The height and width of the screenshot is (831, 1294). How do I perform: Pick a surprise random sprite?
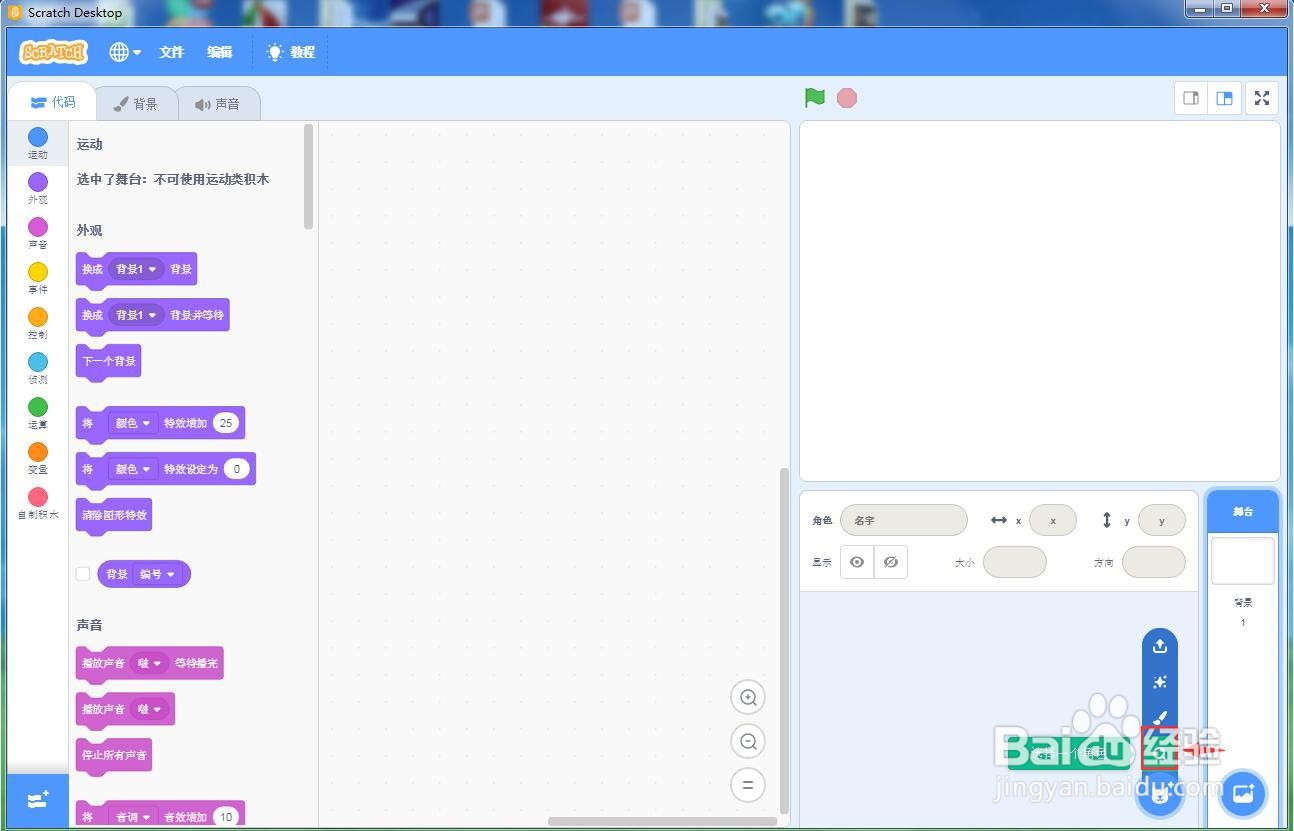click(x=1160, y=682)
